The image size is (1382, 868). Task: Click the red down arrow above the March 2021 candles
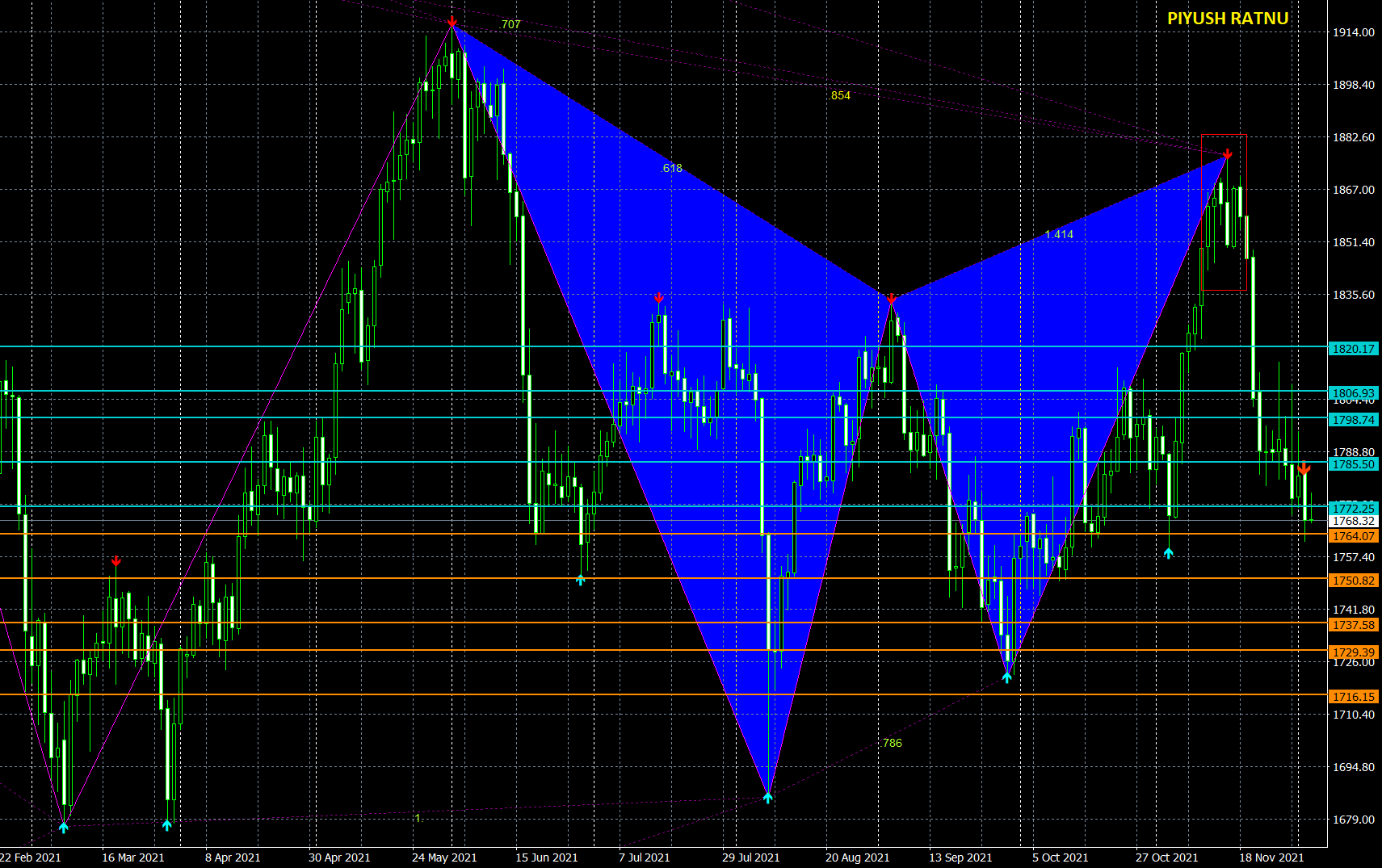pyautogui.click(x=116, y=560)
